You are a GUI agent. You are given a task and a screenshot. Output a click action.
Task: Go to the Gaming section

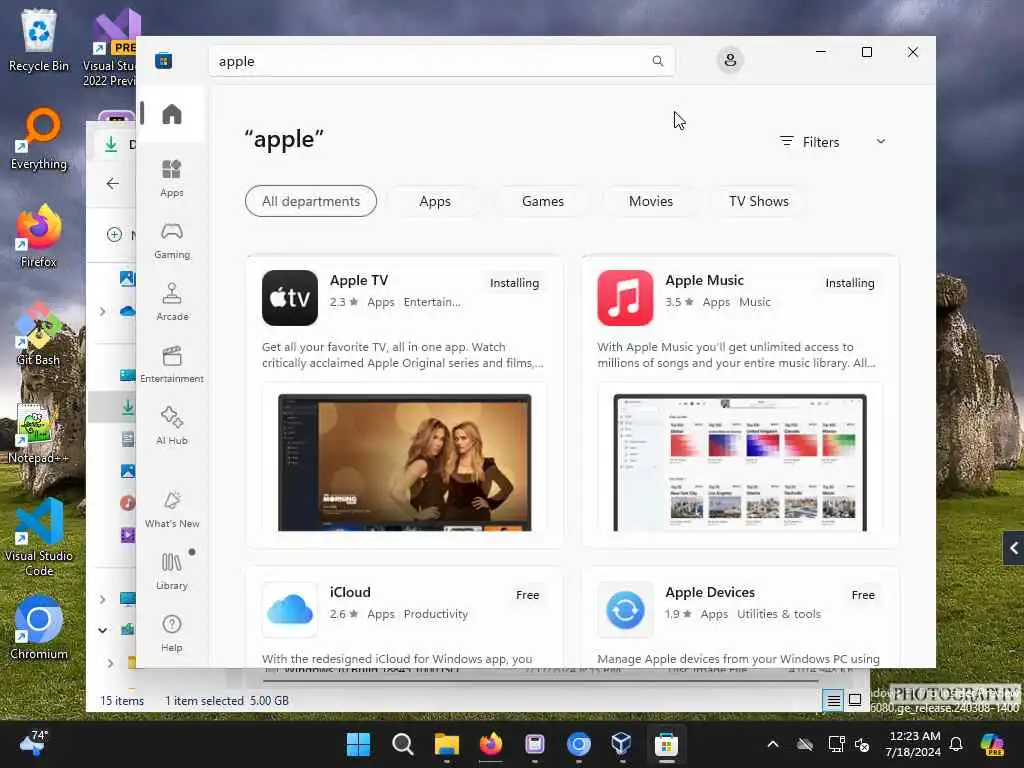(x=172, y=240)
